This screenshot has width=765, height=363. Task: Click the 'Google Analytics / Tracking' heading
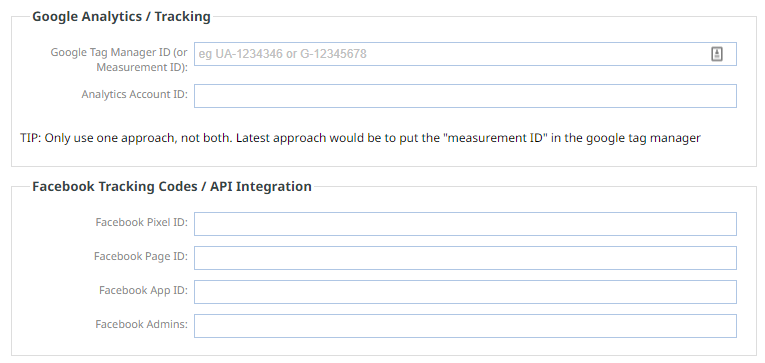click(x=121, y=17)
